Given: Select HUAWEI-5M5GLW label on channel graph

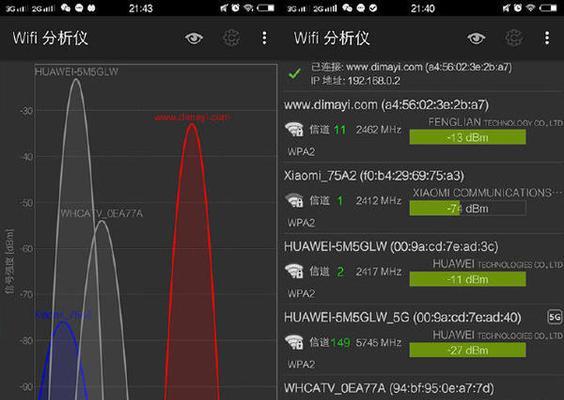Looking at the screenshot, I should pos(76,72).
